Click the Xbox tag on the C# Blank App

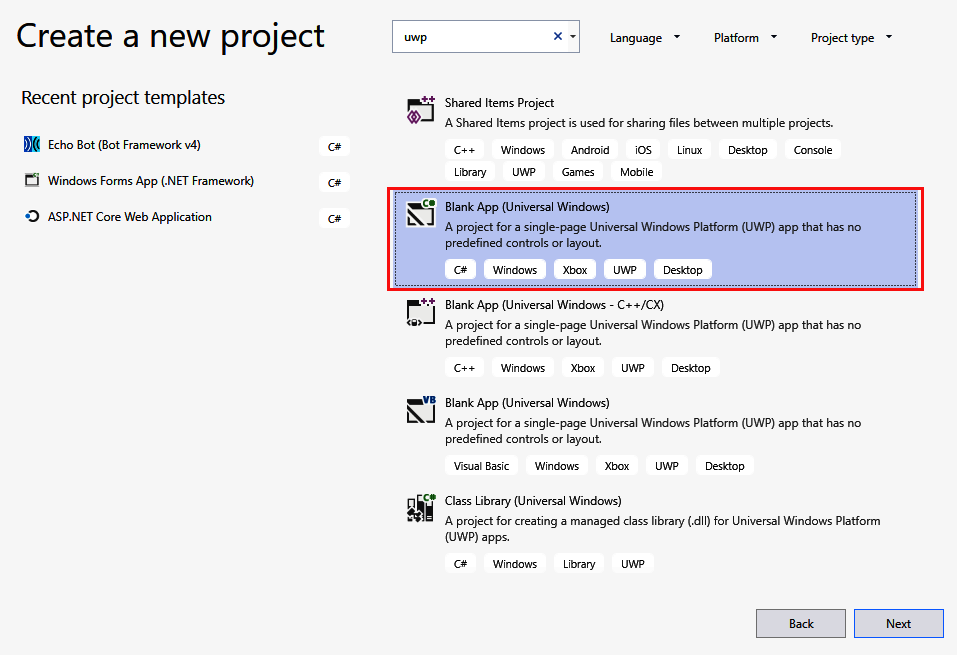click(574, 270)
